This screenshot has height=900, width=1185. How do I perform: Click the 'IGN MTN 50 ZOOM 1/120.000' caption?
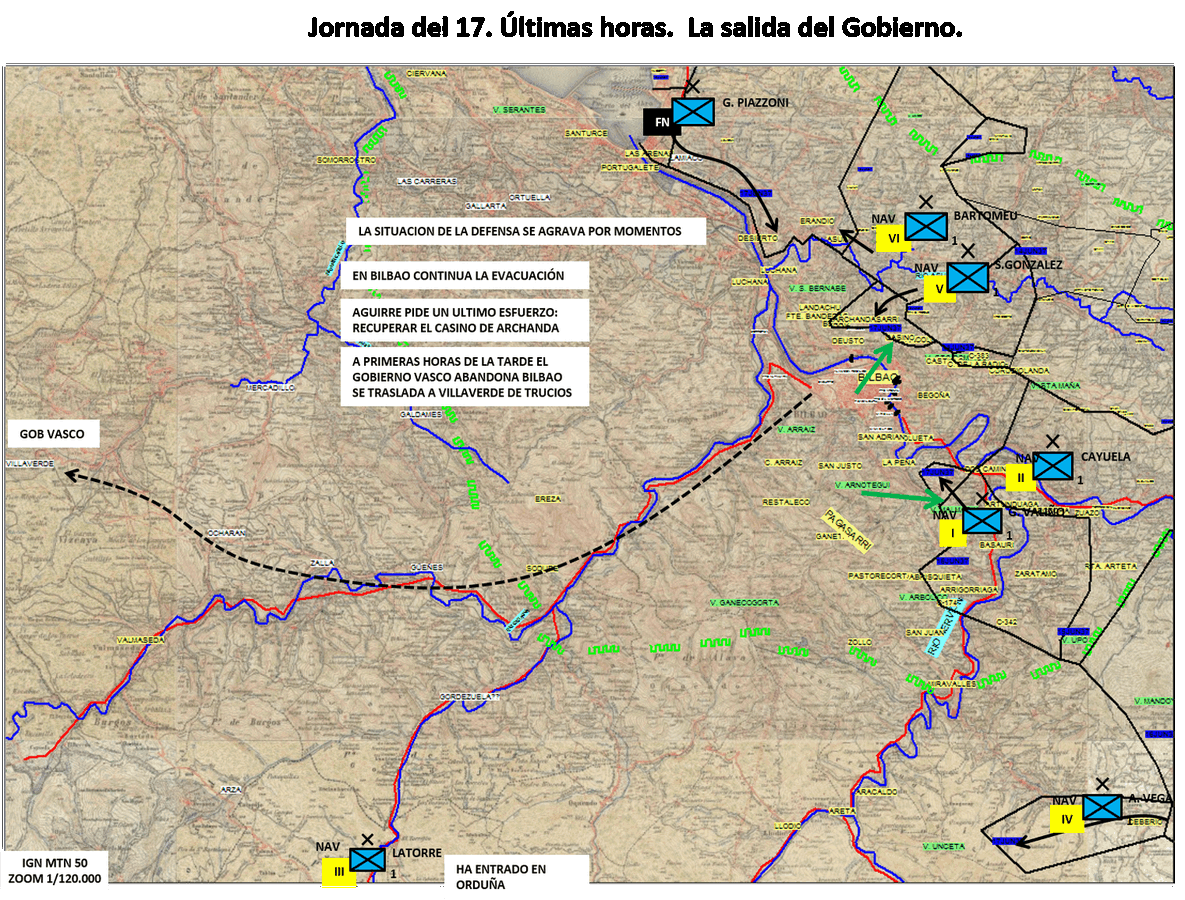click(x=55, y=871)
